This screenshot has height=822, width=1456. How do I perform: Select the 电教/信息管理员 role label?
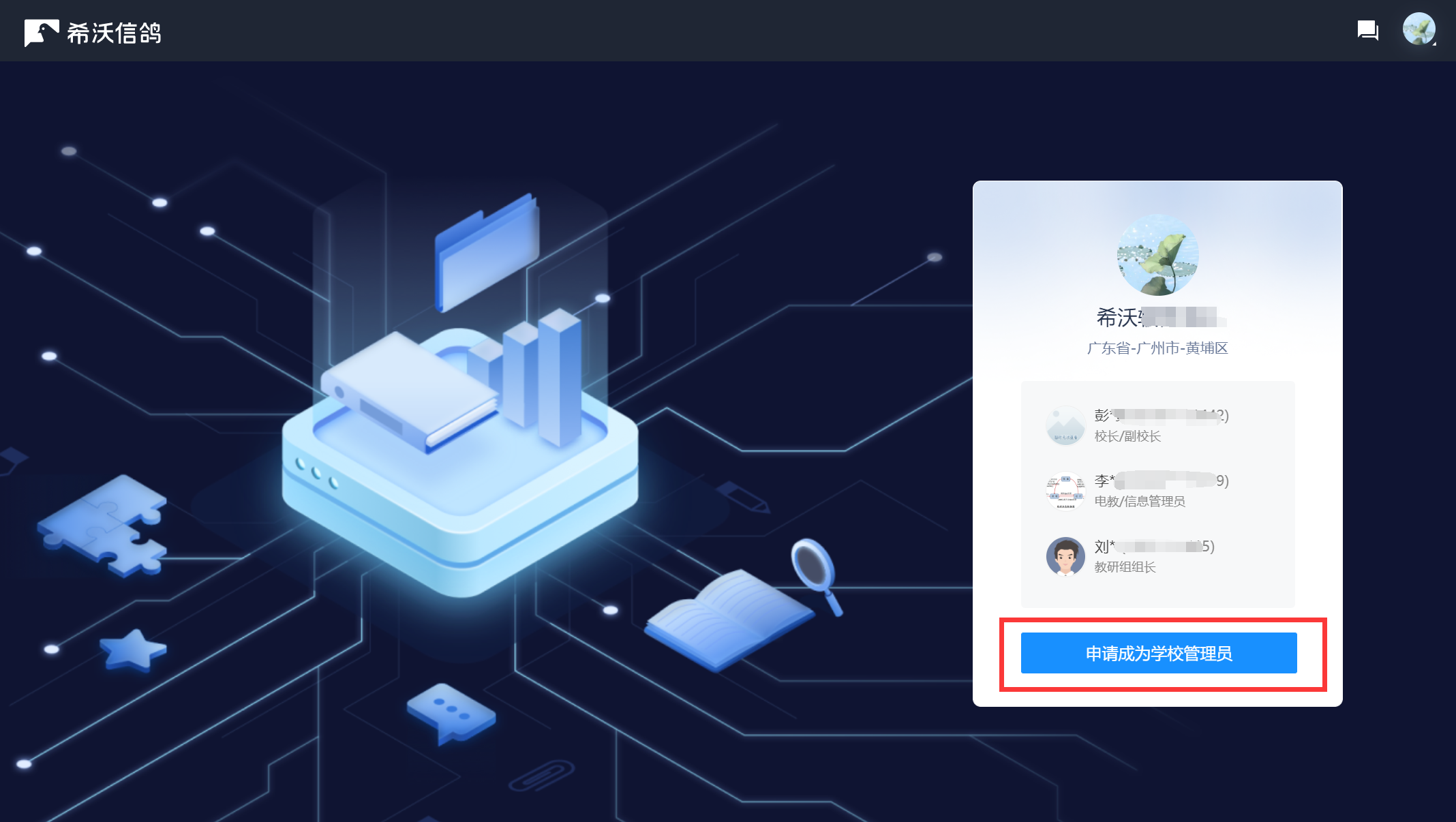click(1140, 502)
